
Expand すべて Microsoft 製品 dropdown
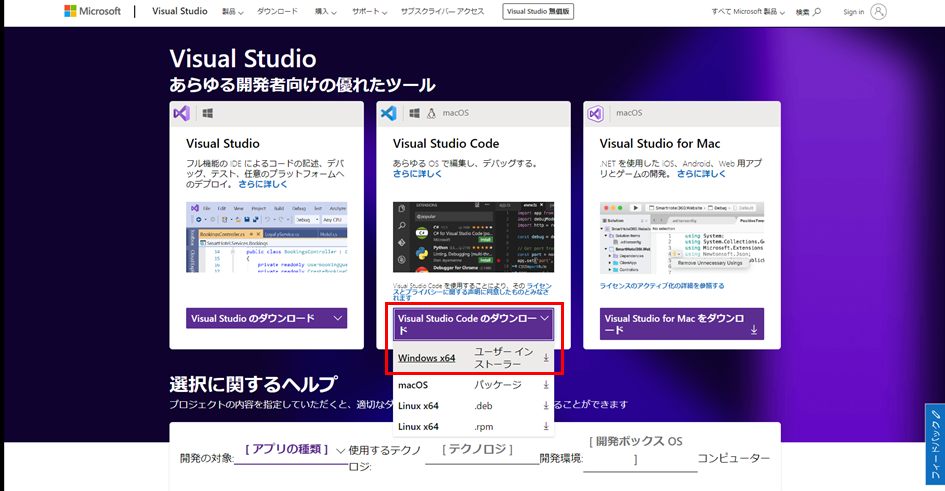coord(748,11)
